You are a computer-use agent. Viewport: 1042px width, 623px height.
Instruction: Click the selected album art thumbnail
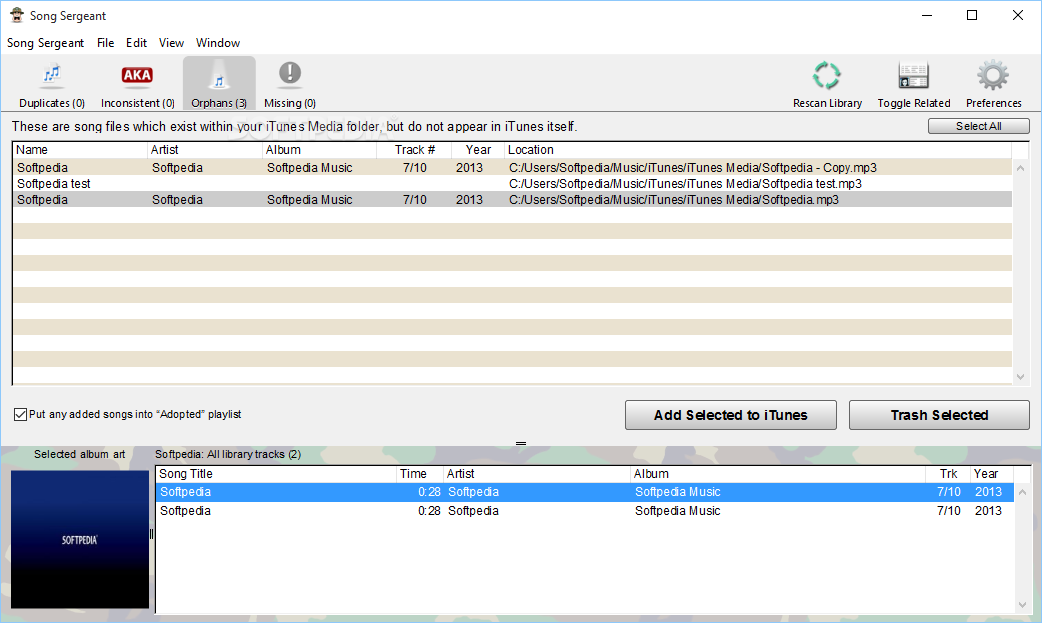click(80, 539)
